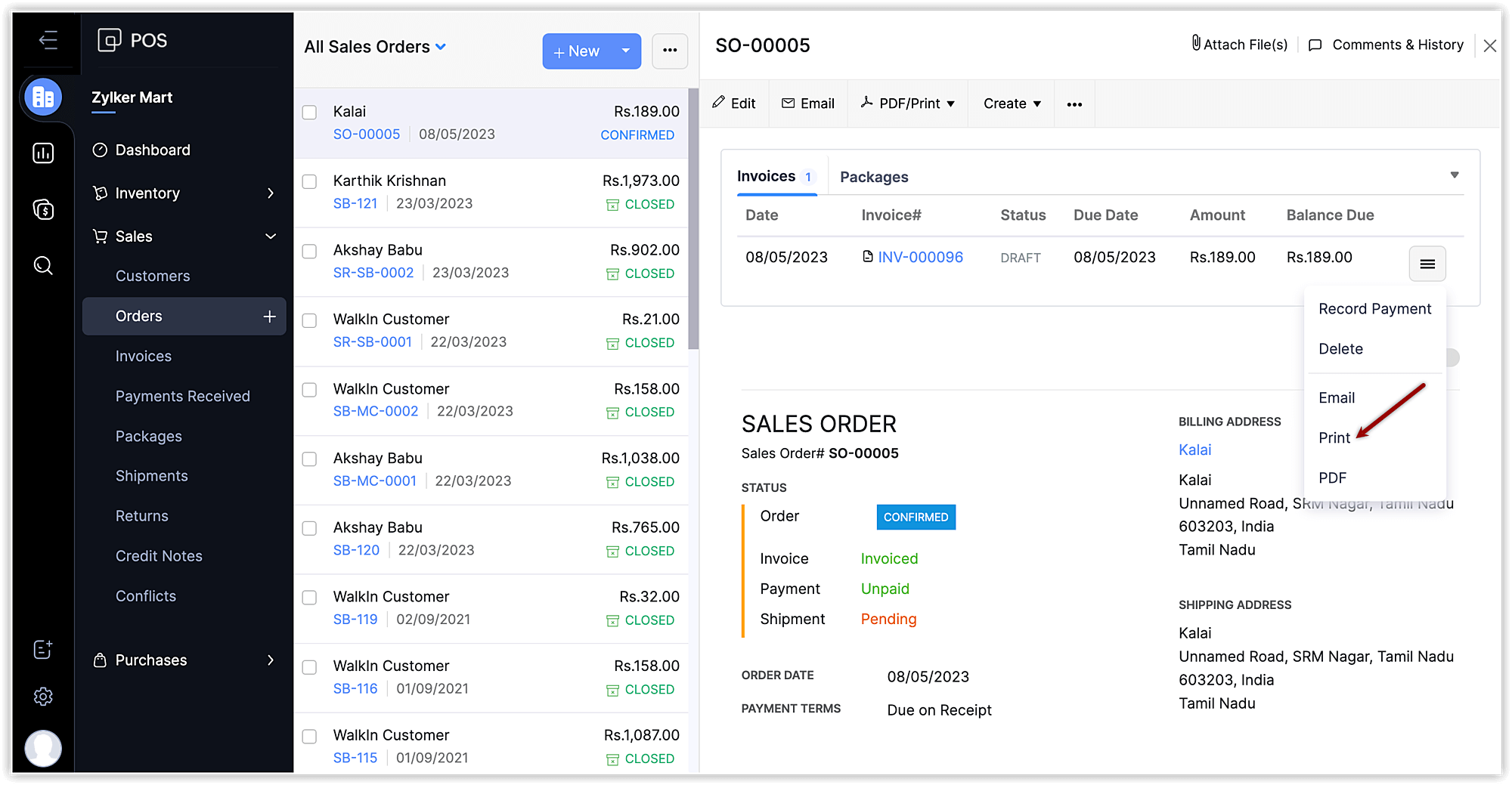Image resolution: width=1512 pixels, height=785 pixels.
Task: Open the PDF/Print dropdown
Action: (908, 104)
